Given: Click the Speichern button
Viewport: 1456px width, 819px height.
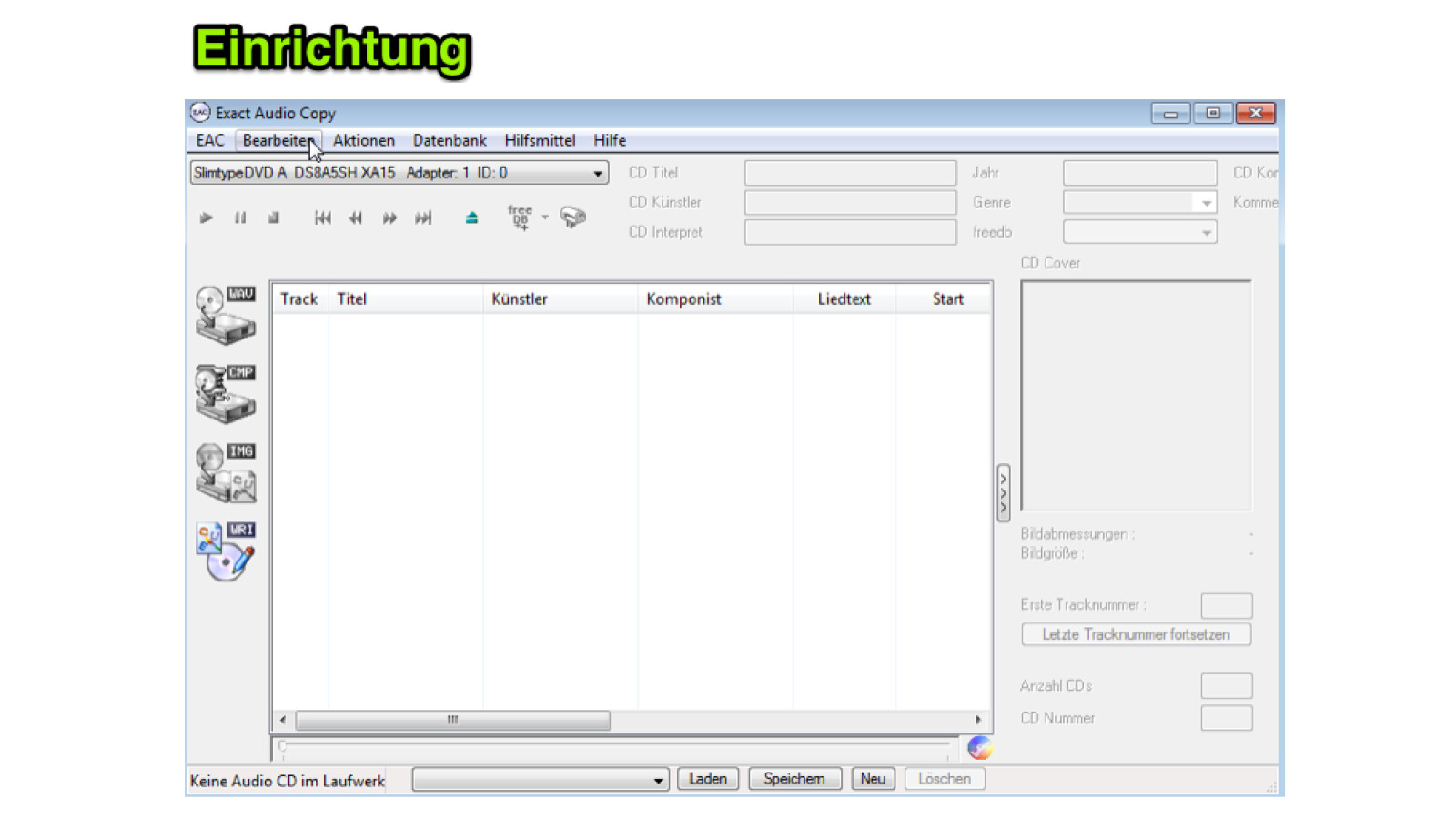Looking at the screenshot, I should pos(794,779).
